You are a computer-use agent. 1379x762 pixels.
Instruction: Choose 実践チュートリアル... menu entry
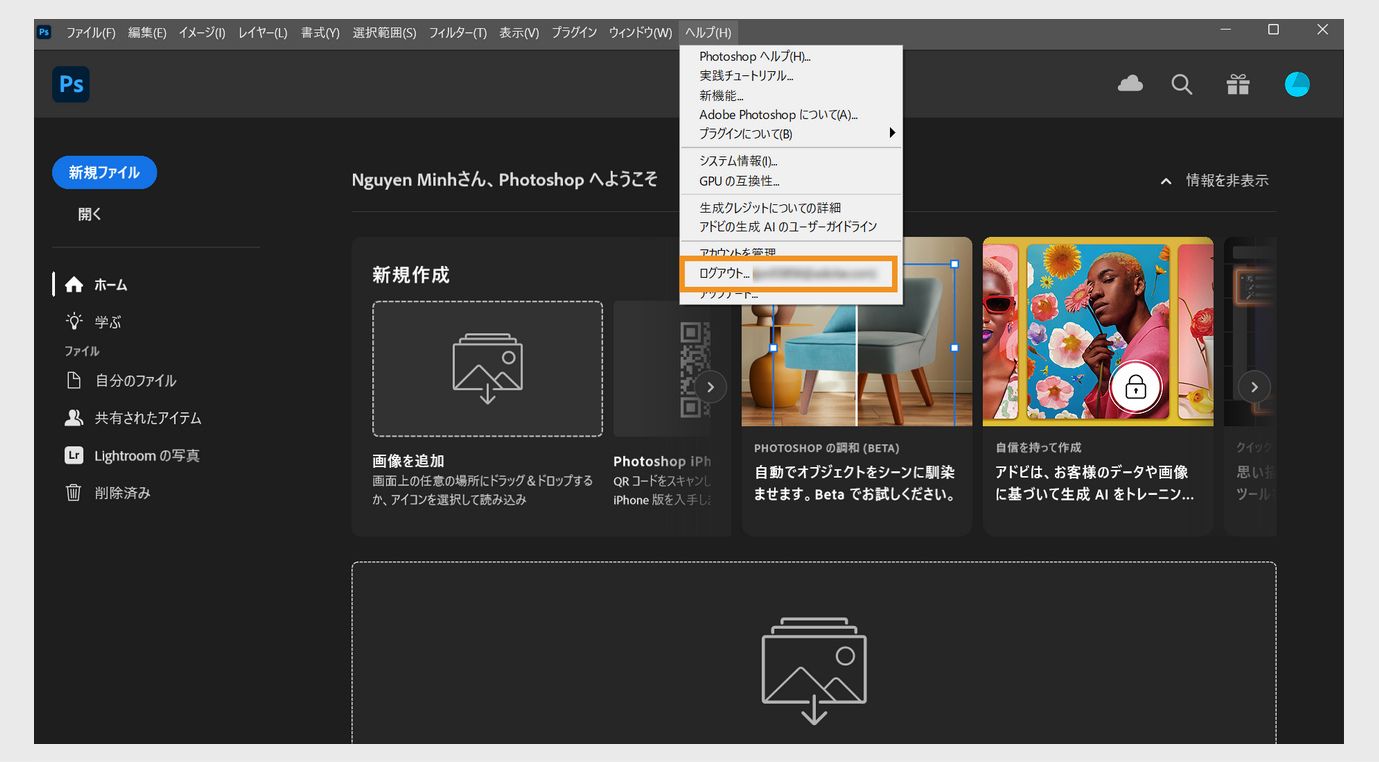791,76
